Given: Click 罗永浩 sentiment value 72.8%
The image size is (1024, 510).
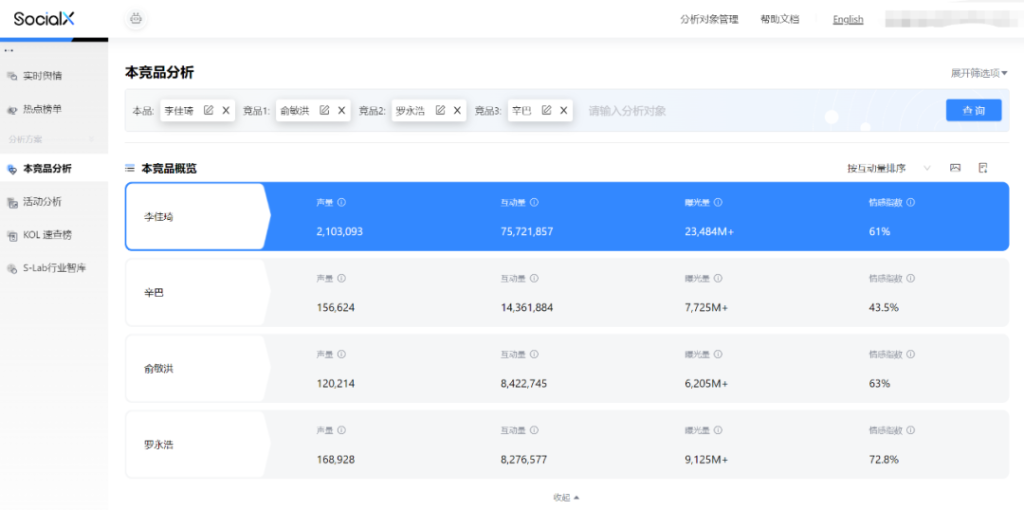Looking at the screenshot, I should click(884, 459).
